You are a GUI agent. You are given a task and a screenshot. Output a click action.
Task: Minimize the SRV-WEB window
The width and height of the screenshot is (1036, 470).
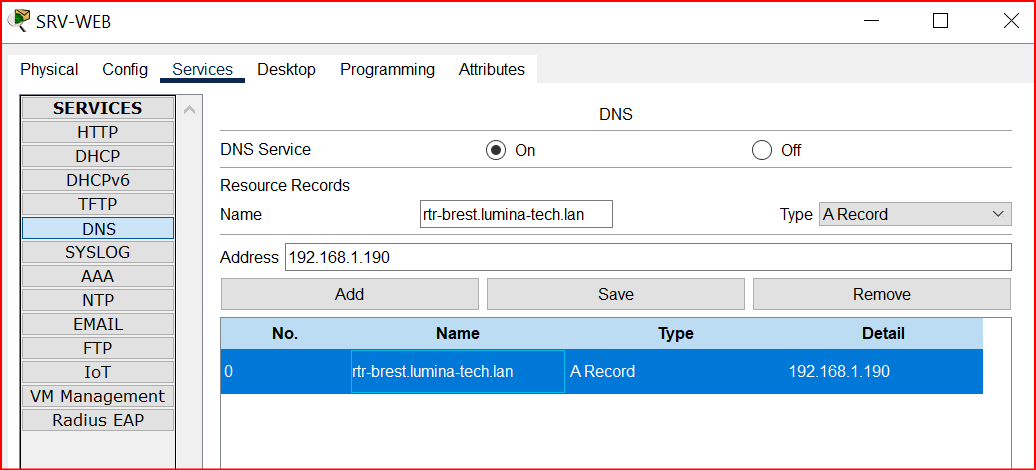click(872, 21)
